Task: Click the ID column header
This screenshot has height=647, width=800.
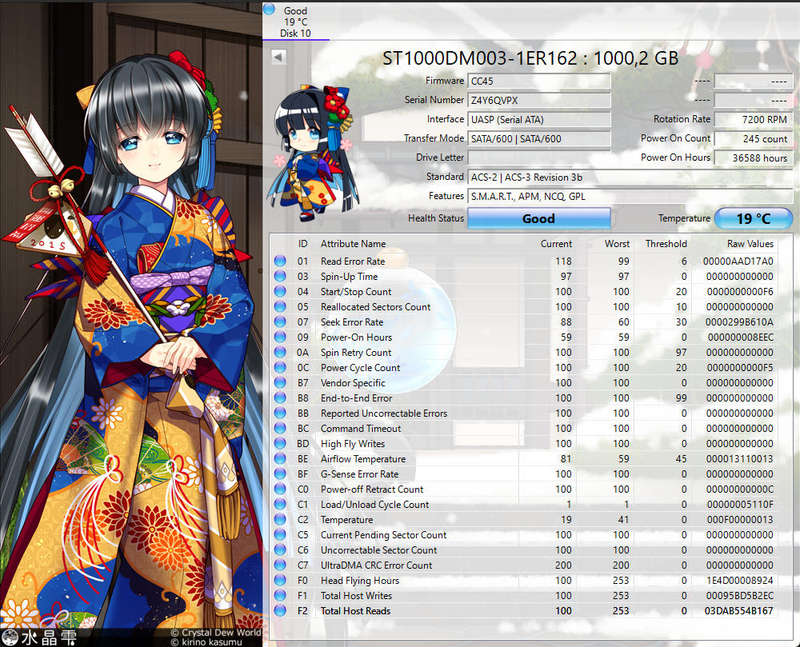Action: pyautogui.click(x=303, y=244)
